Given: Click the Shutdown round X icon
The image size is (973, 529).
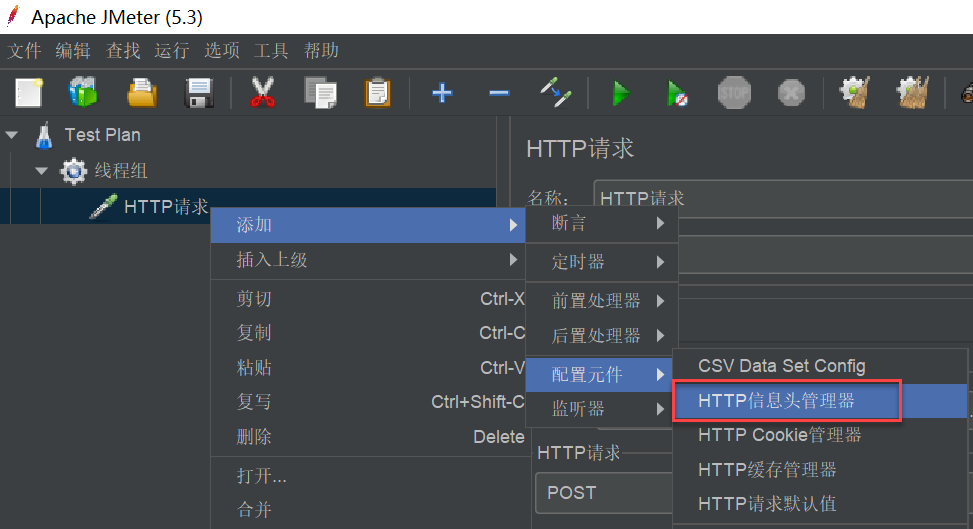Looking at the screenshot, I should (791, 93).
